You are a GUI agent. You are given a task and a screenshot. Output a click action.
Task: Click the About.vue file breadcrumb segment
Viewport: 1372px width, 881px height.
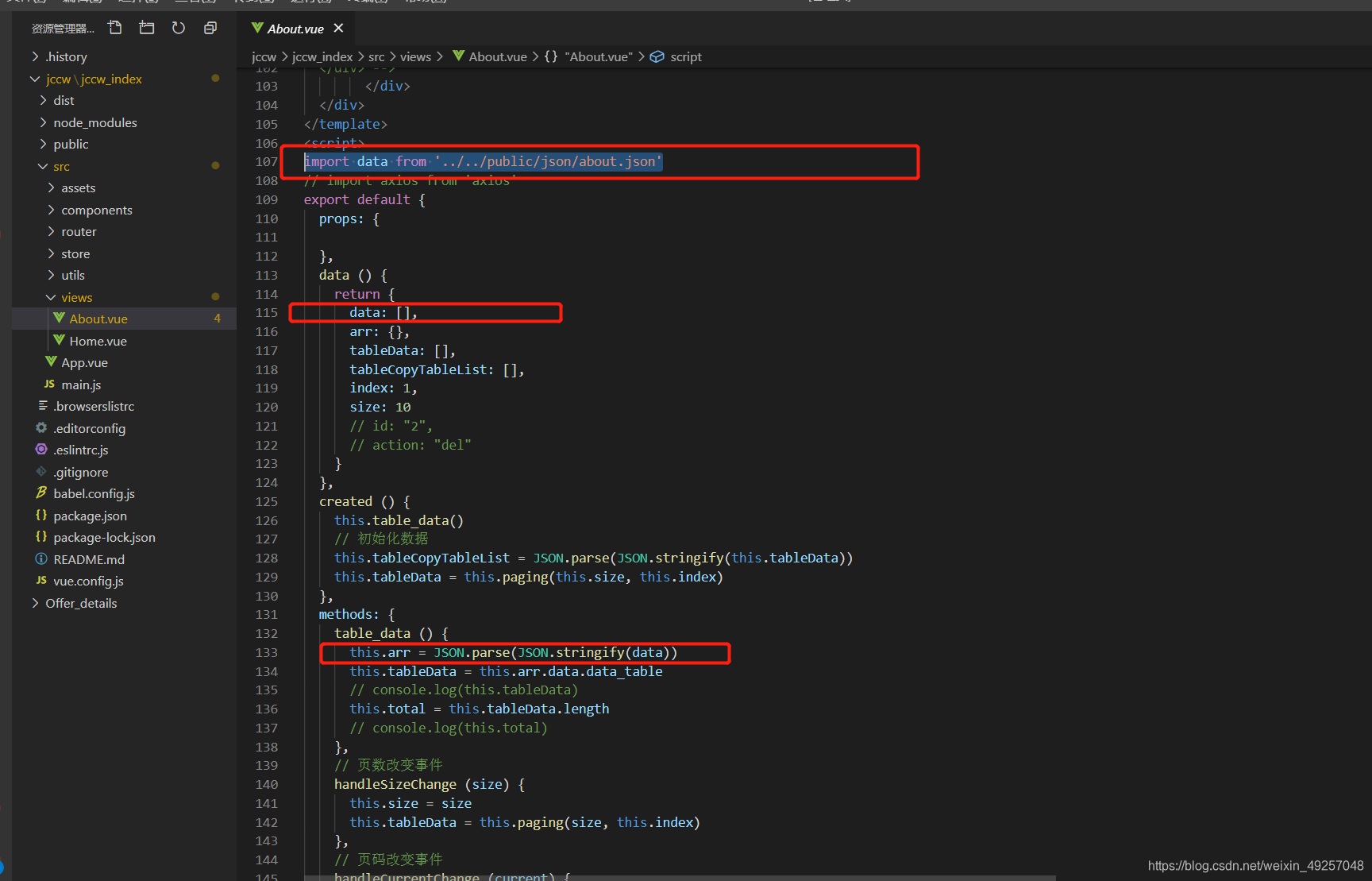498,56
